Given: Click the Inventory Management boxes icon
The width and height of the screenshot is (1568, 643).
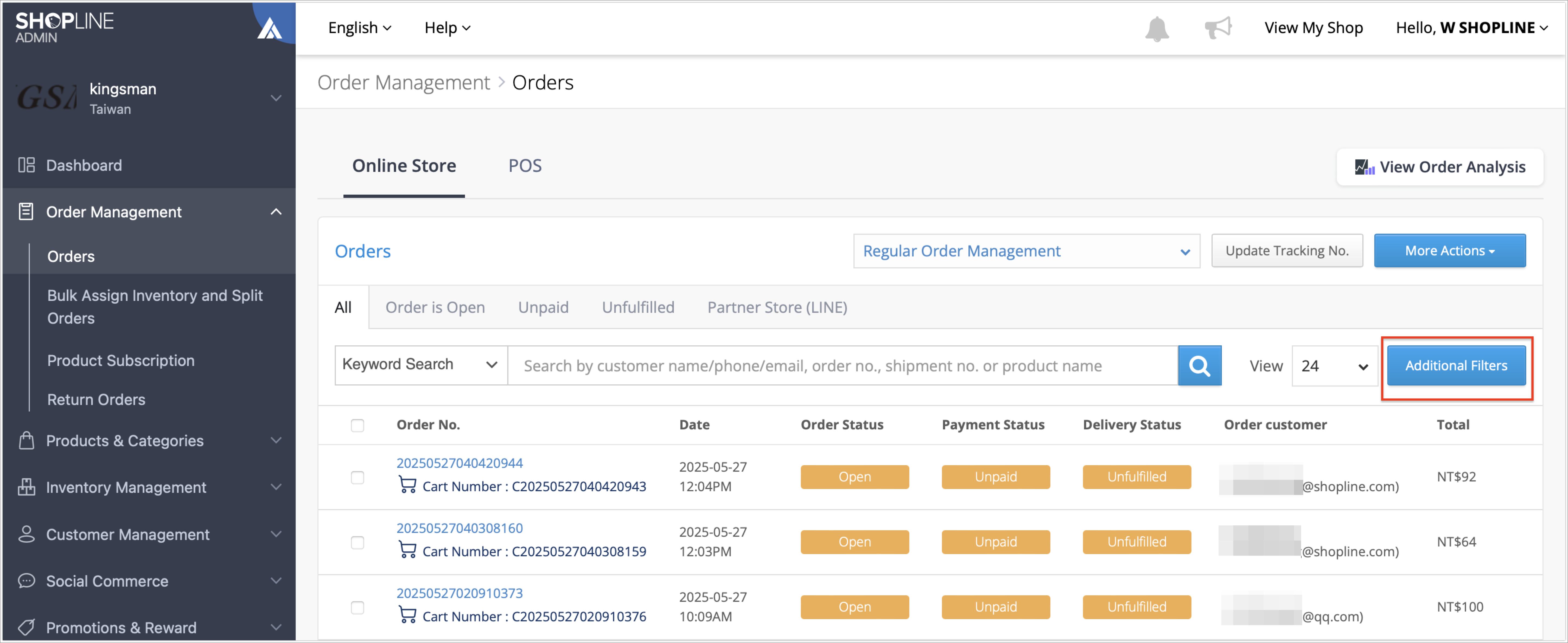Looking at the screenshot, I should (x=26, y=487).
